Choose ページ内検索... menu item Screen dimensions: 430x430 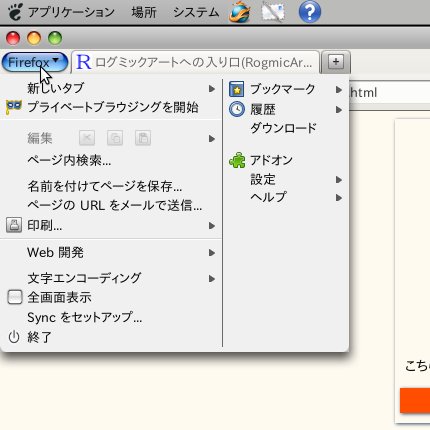click(x=111, y=161)
